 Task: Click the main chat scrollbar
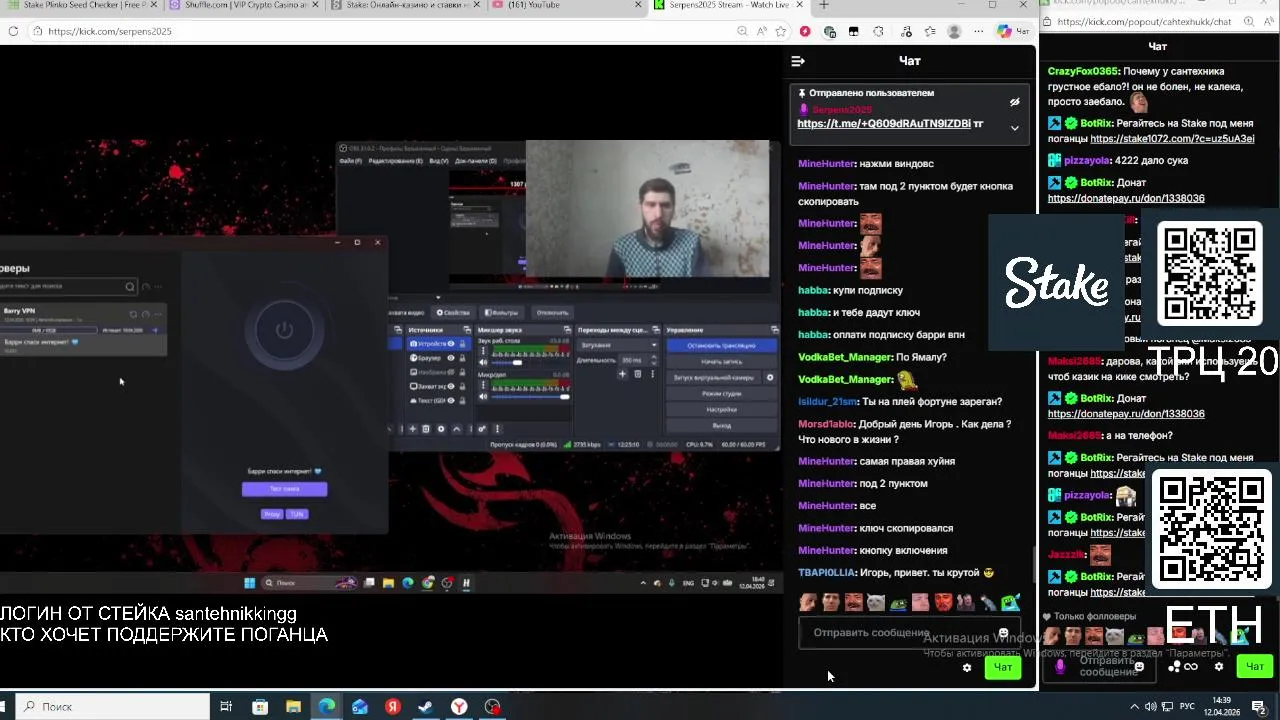[1033, 564]
